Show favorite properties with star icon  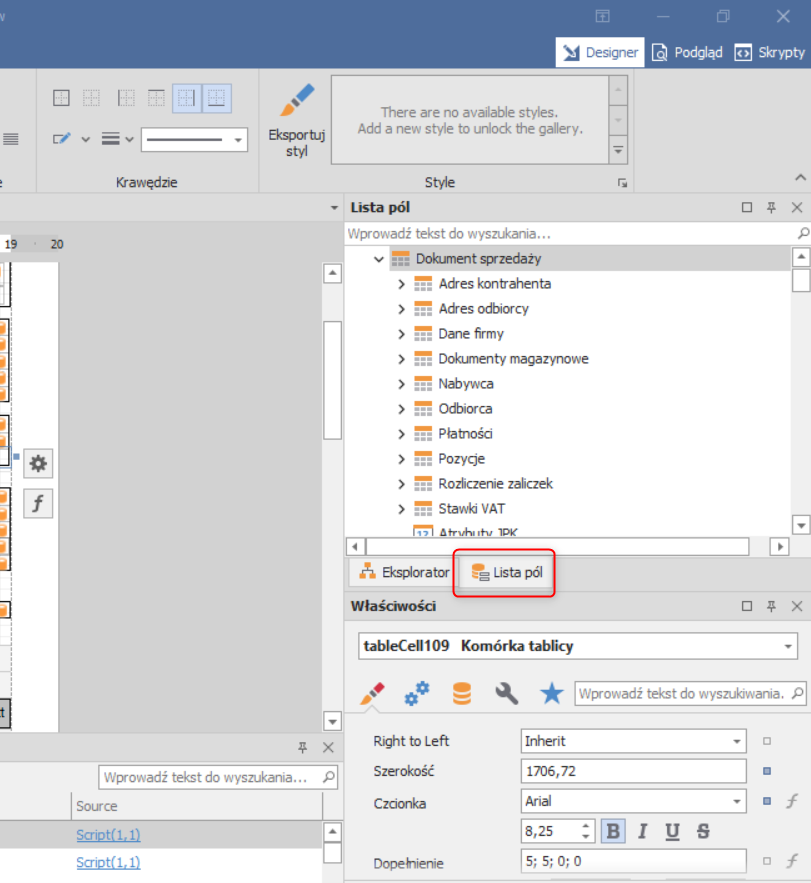click(551, 693)
